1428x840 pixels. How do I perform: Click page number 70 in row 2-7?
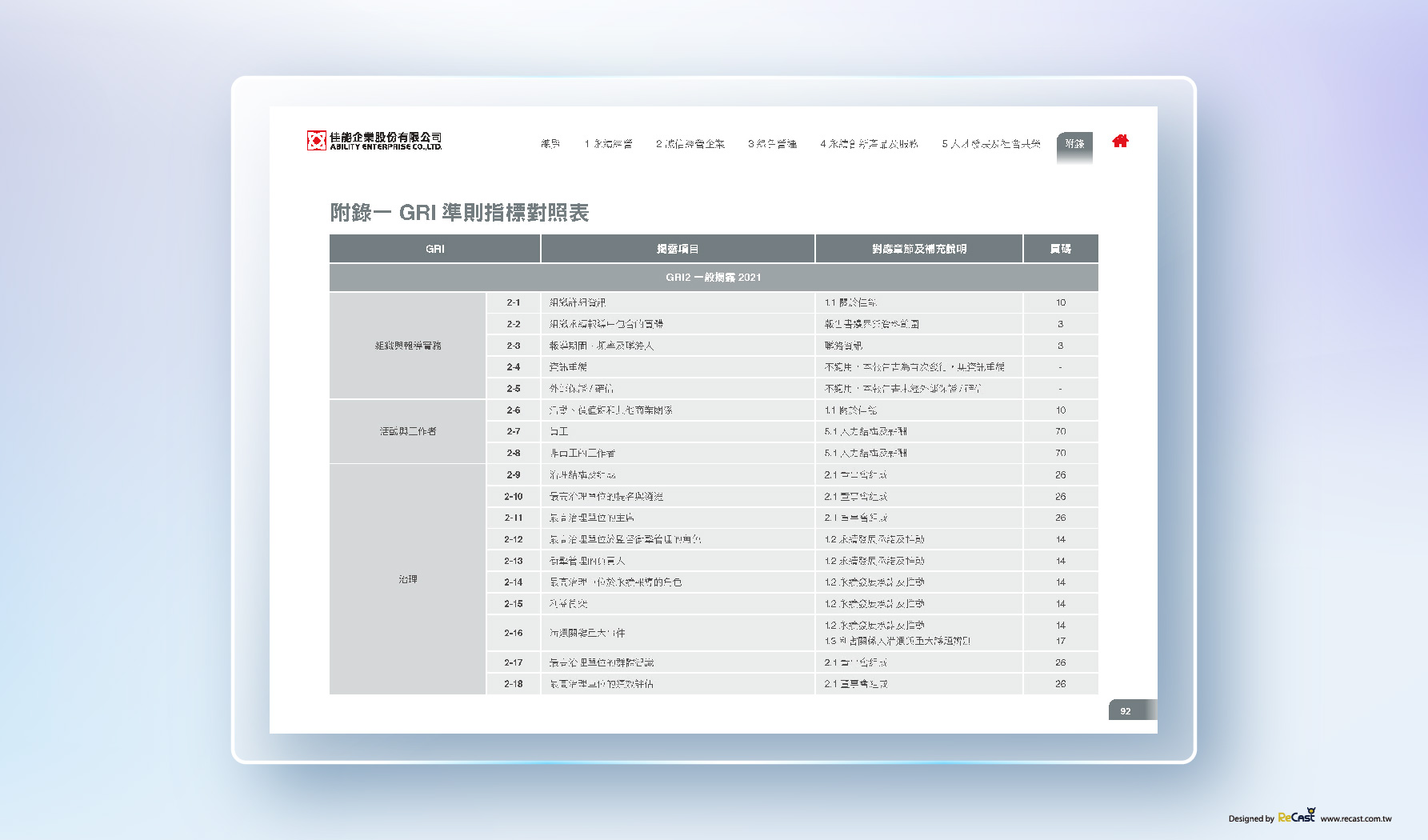click(1061, 431)
